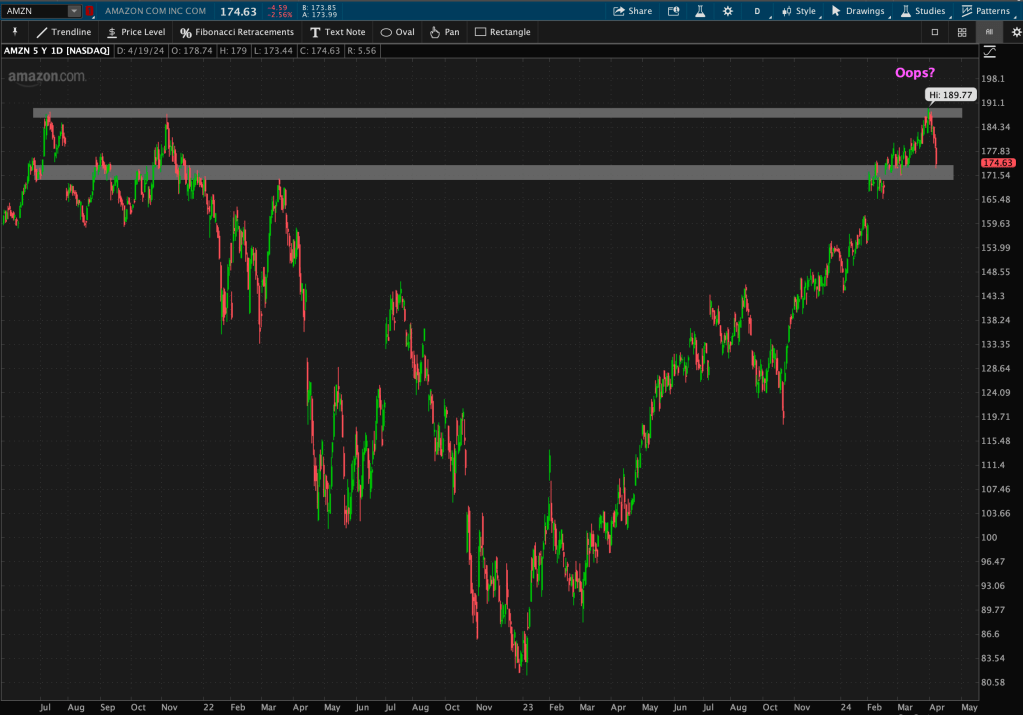Select the Trendline drawing tool

63,32
